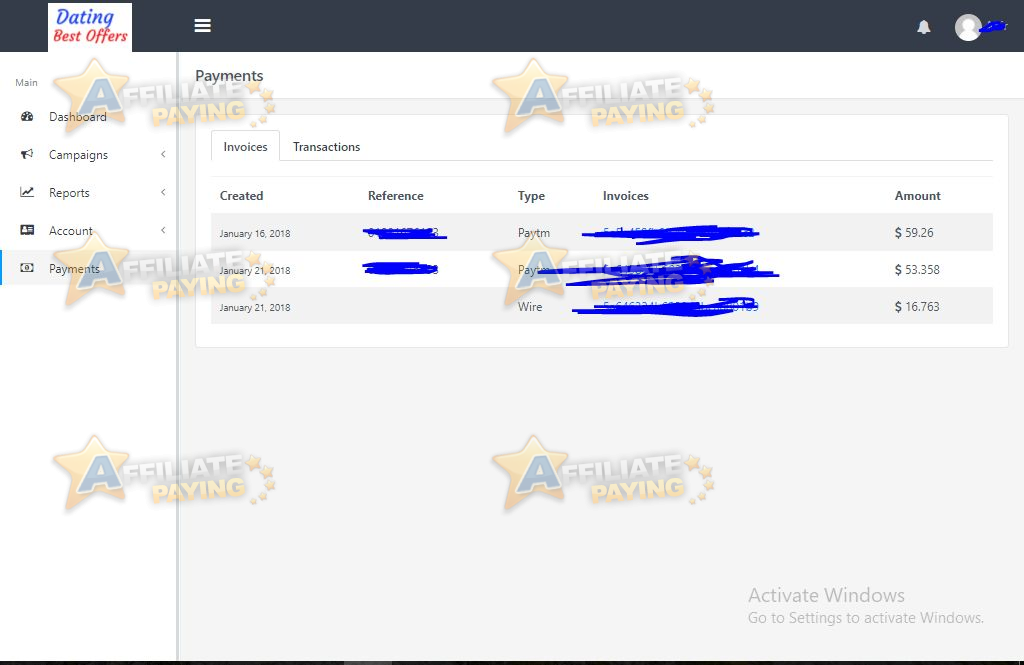Expand the Account submenu chevron

tap(164, 230)
